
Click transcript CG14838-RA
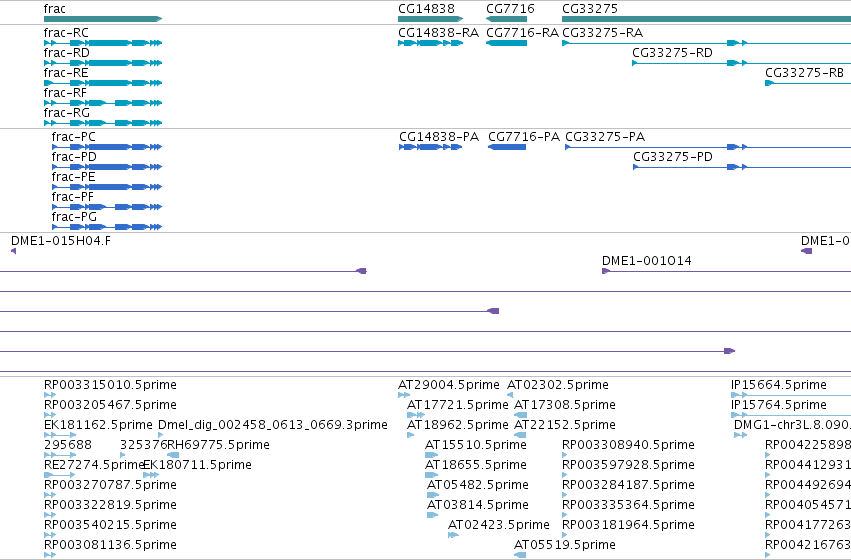[430, 43]
